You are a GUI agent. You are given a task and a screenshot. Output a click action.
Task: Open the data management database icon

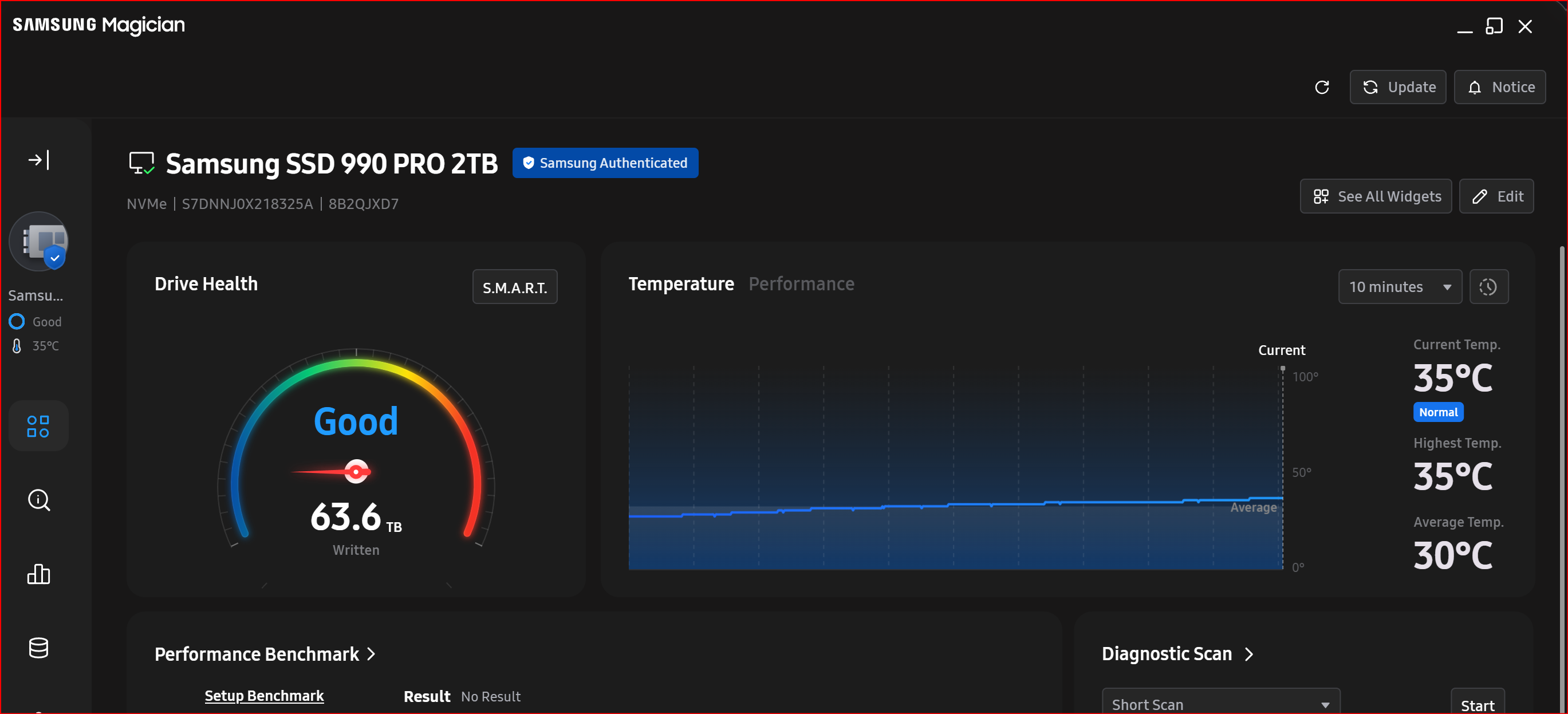pyautogui.click(x=38, y=648)
